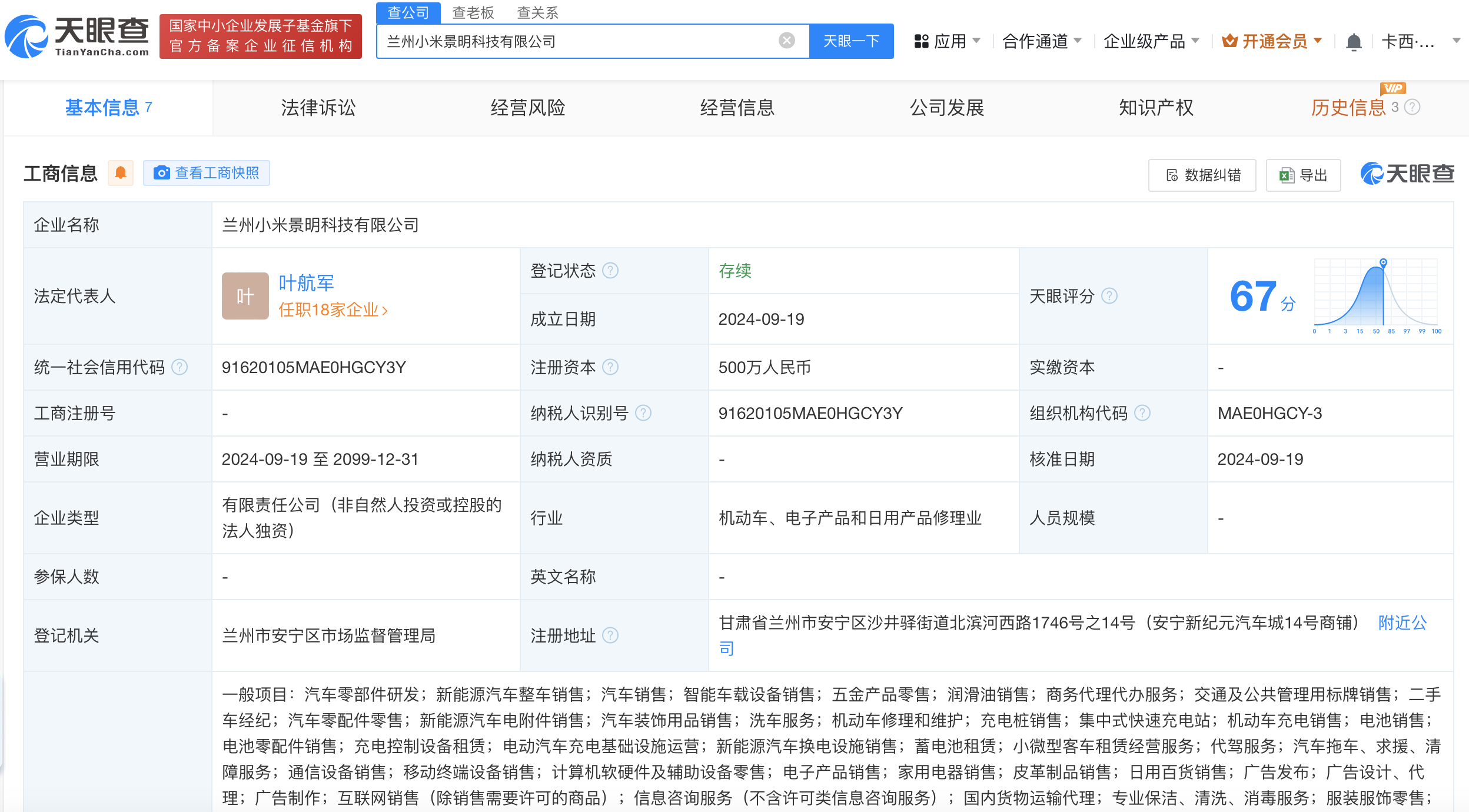Open the notification bell in top bar
This screenshot has width=1469, height=812.
(1355, 41)
